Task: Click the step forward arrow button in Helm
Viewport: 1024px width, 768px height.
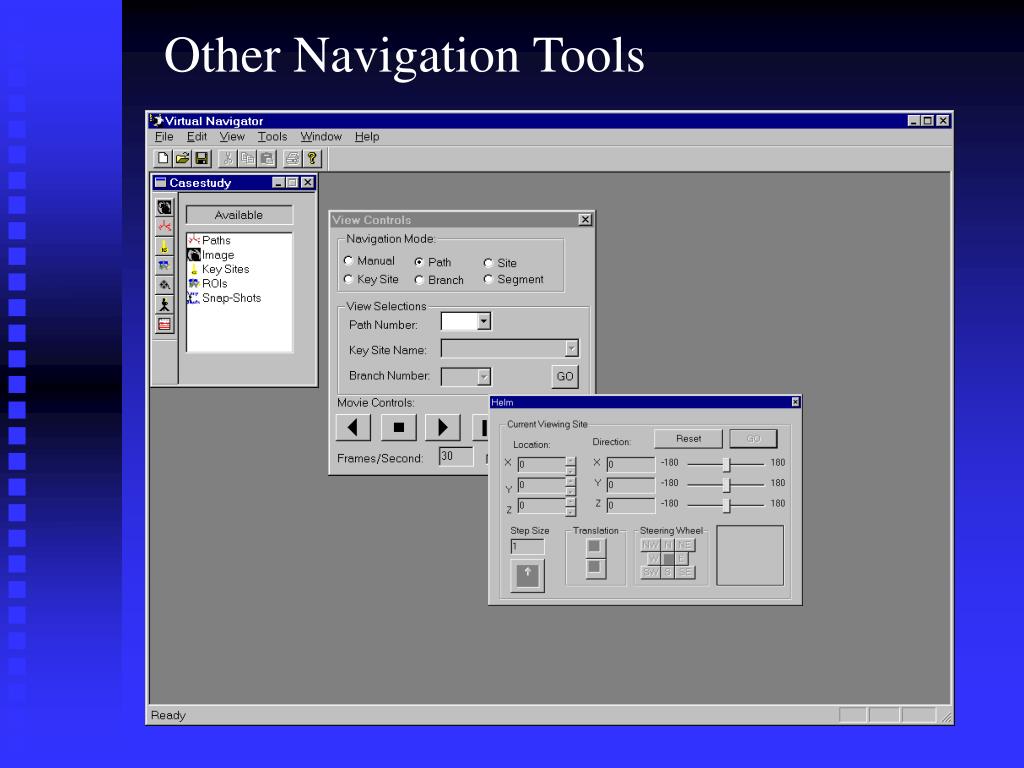Action: 527,575
